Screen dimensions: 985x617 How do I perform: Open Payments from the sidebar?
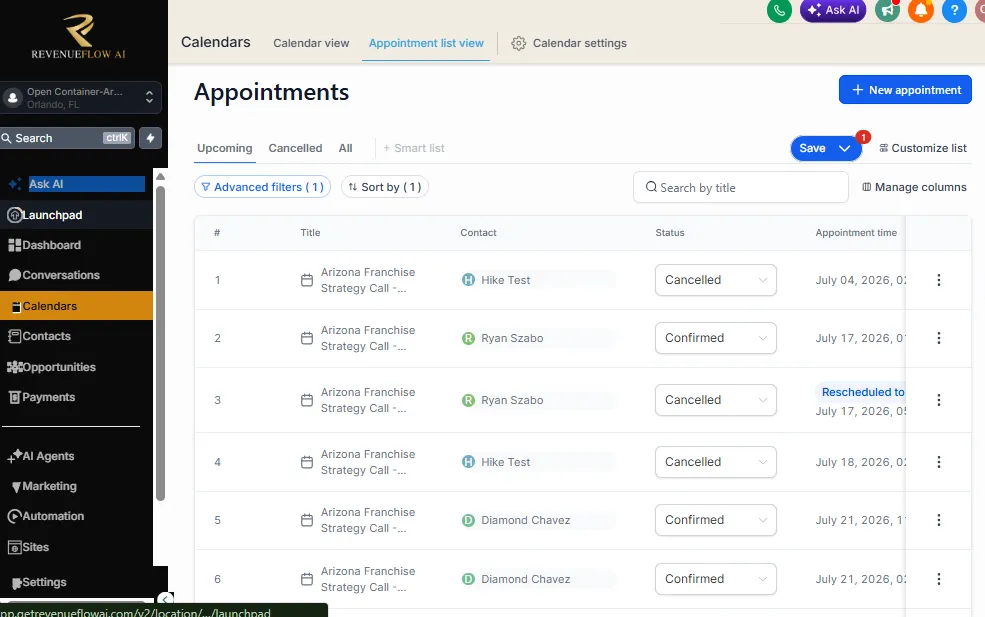(x=76, y=397)
